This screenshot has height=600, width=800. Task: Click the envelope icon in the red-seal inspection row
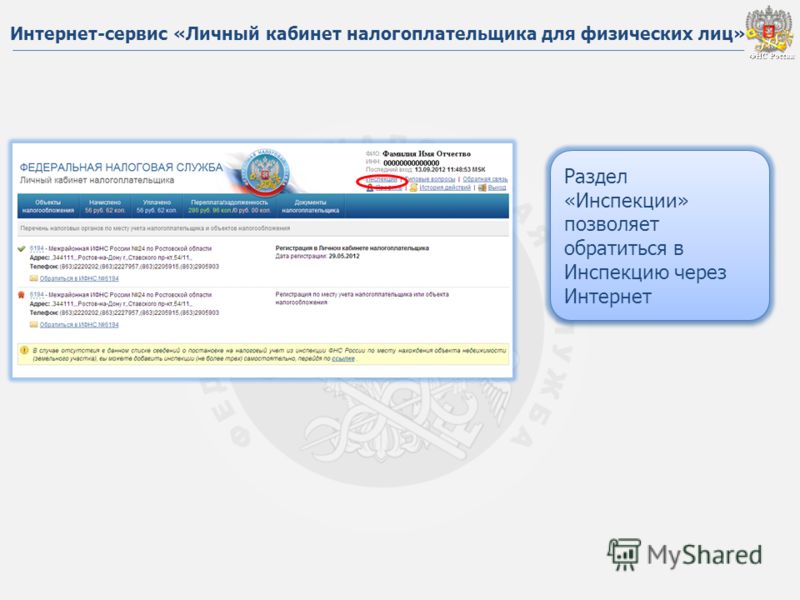click(34, 324)
